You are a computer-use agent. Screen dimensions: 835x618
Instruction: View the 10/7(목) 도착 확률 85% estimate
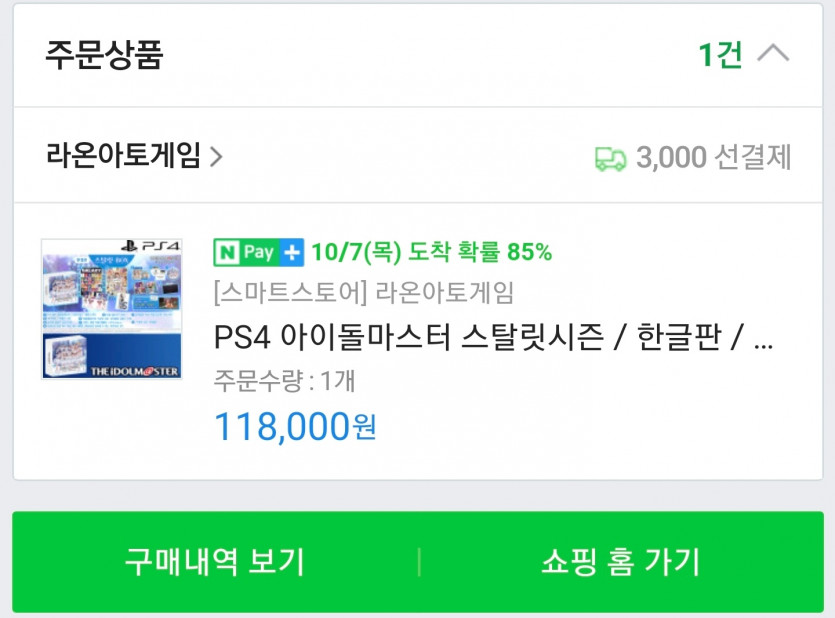431,252
